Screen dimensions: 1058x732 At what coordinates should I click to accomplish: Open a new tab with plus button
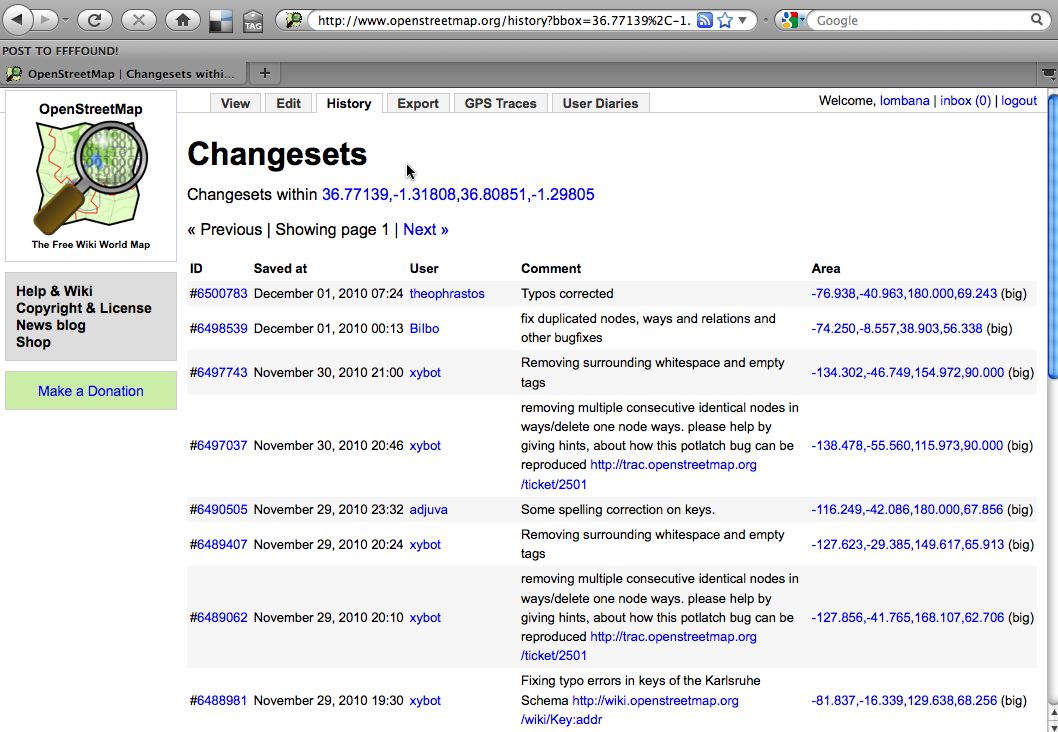click(x=264, y=73)
